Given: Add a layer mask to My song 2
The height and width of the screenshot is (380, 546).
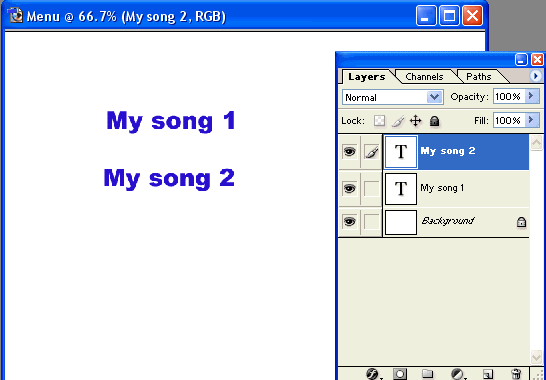Looking at the screenshot, I should (399, 374).
